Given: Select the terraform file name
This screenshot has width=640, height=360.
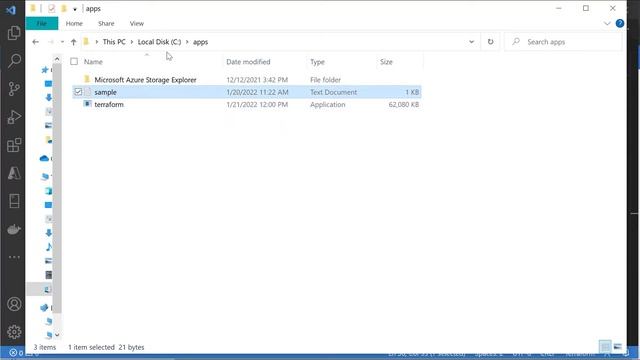Looking at the screenshot, I should (109, 104).
